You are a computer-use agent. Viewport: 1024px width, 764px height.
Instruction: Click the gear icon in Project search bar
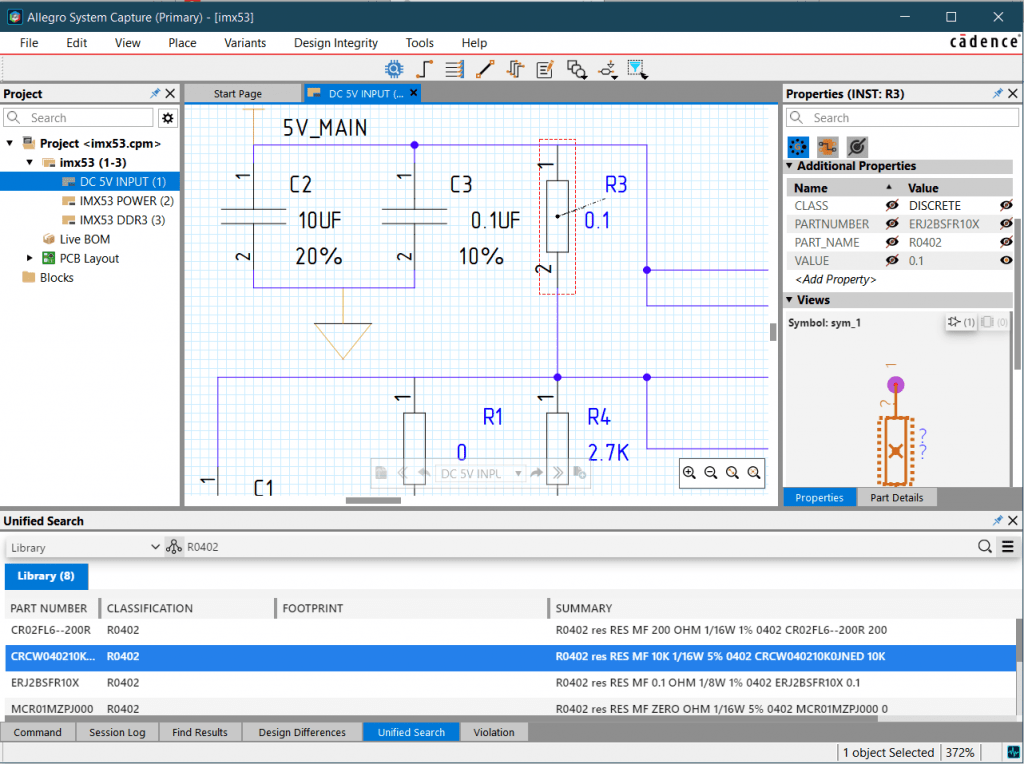167,118
